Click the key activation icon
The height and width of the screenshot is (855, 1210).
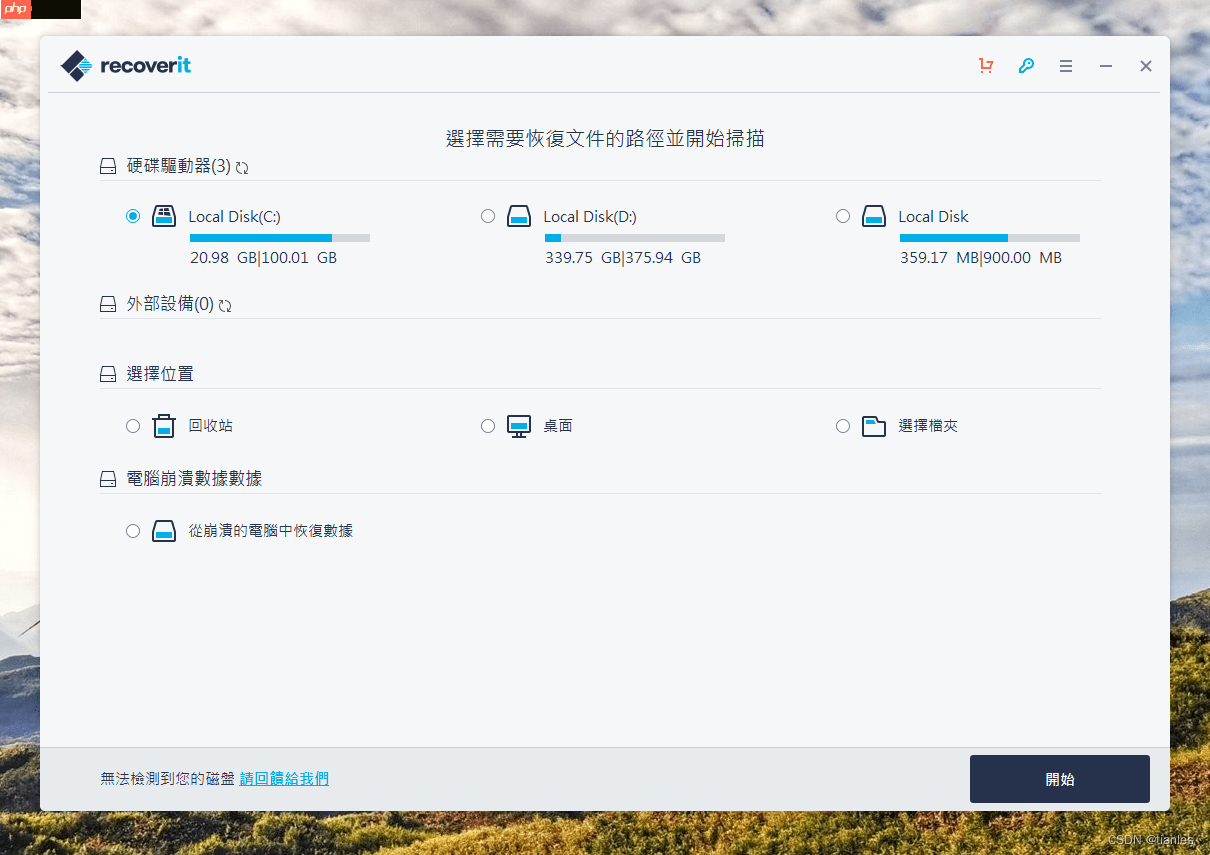pyautogui.click(x=1026, y=65)
